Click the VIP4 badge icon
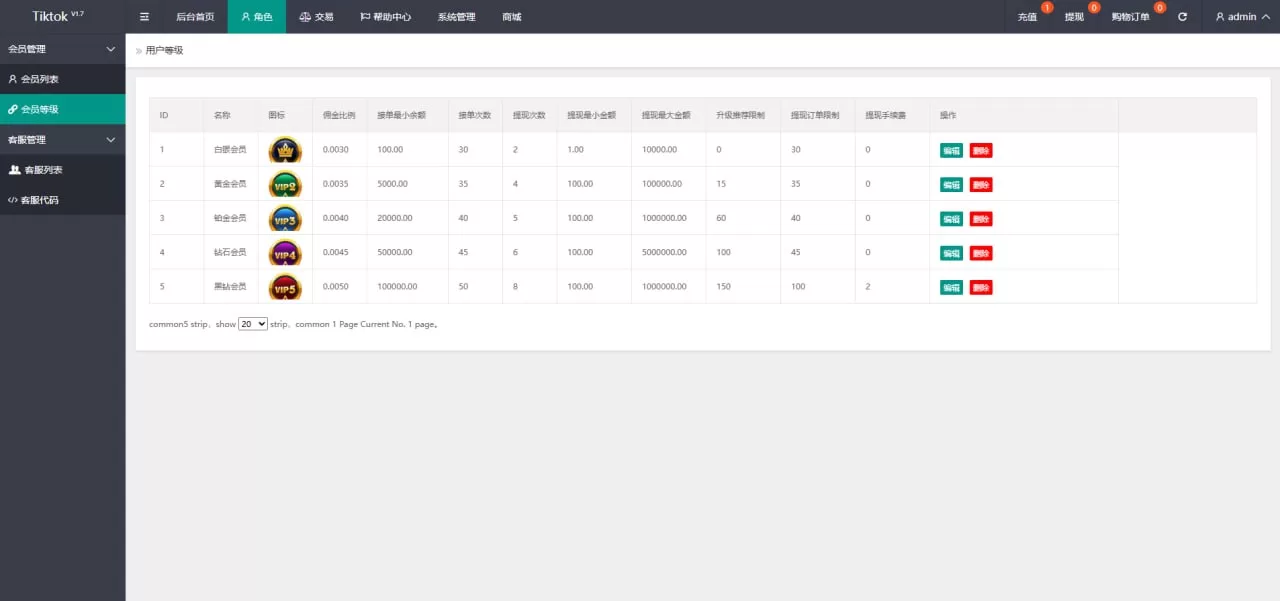The height and width of the screenshot is (601, 1280). pos(285,253)
